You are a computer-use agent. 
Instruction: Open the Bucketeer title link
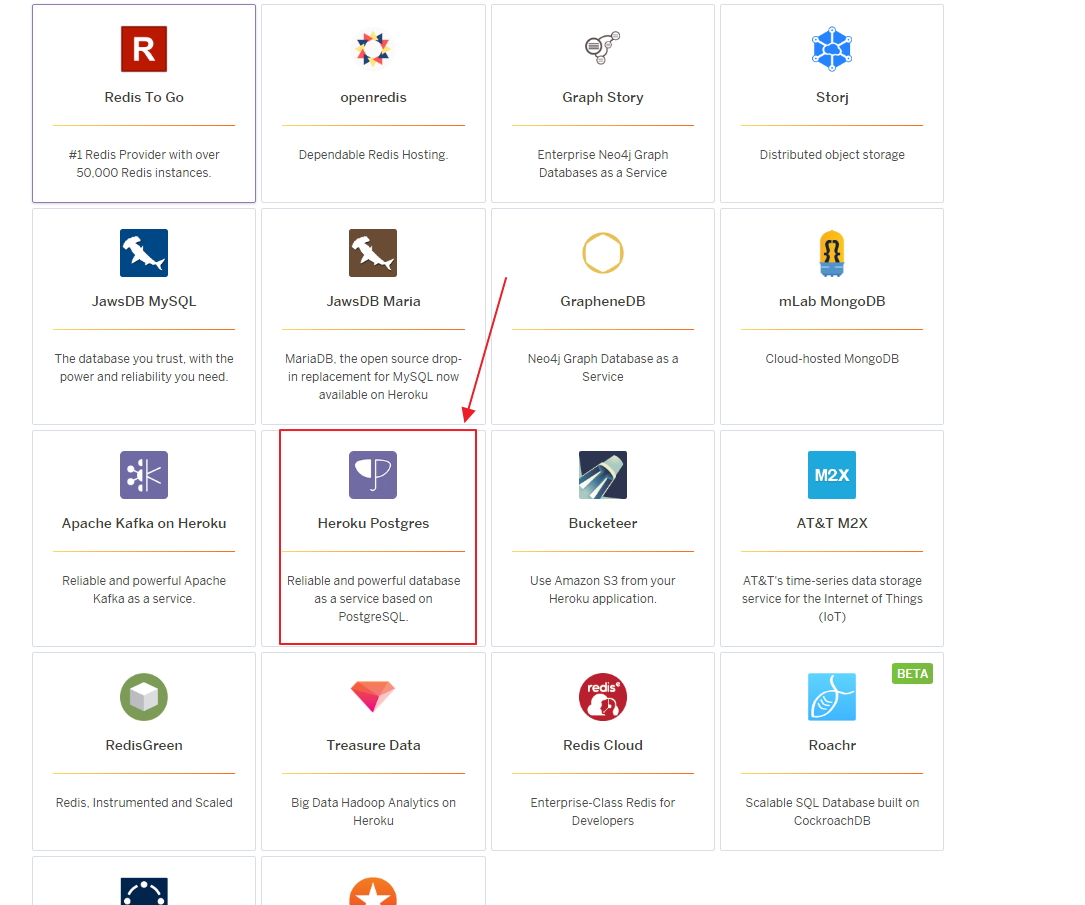pos(603,524)
